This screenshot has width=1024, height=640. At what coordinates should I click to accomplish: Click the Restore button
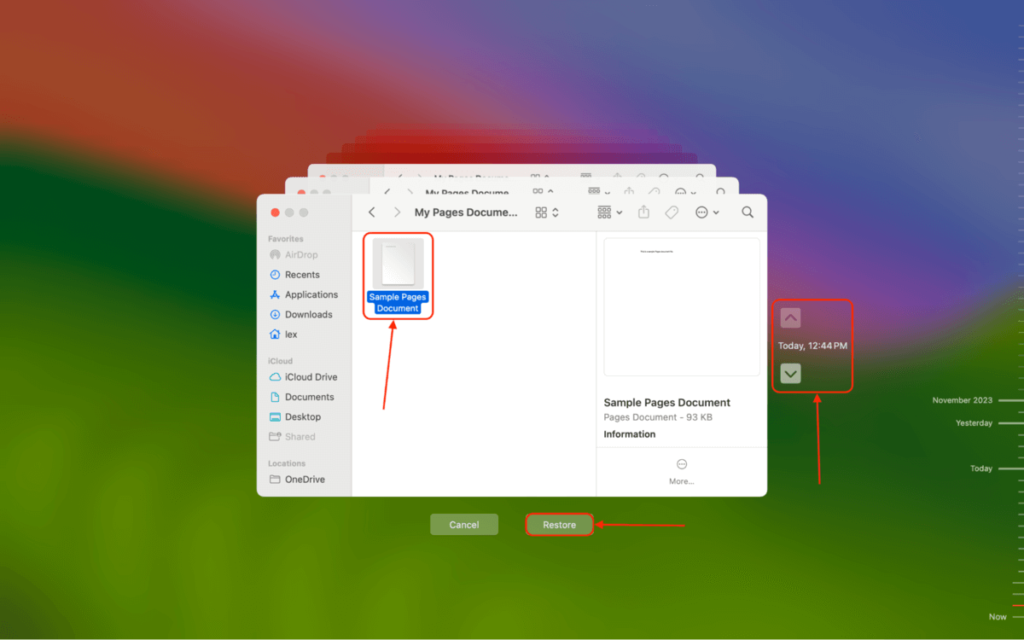point(559,524)
